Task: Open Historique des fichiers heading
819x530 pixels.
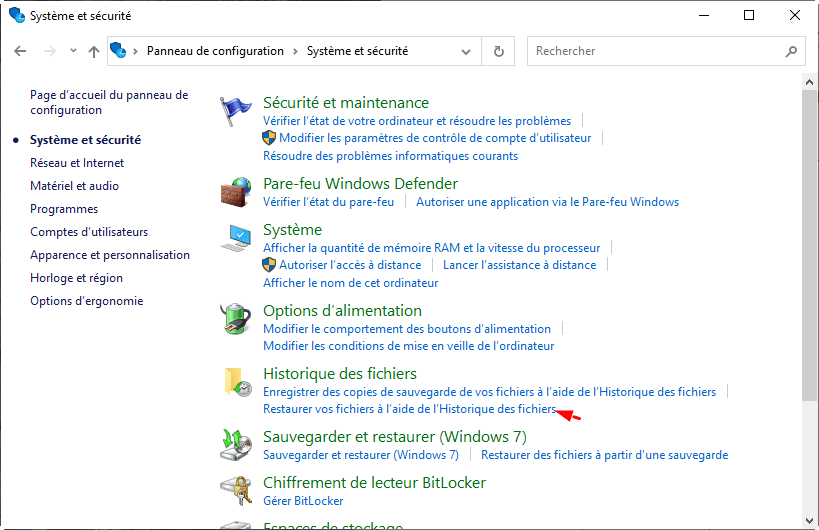Action: click(x=340, y=373)
